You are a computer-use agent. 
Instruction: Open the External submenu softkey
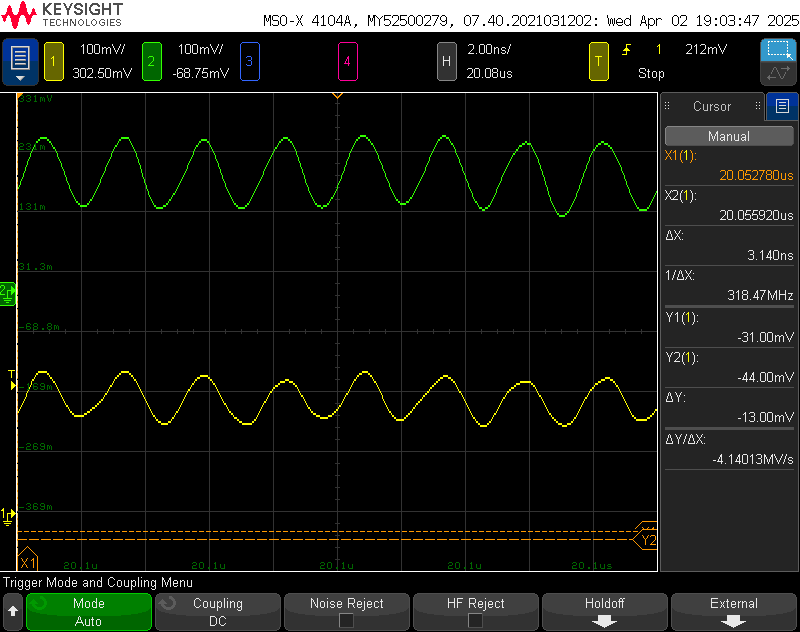734,612
